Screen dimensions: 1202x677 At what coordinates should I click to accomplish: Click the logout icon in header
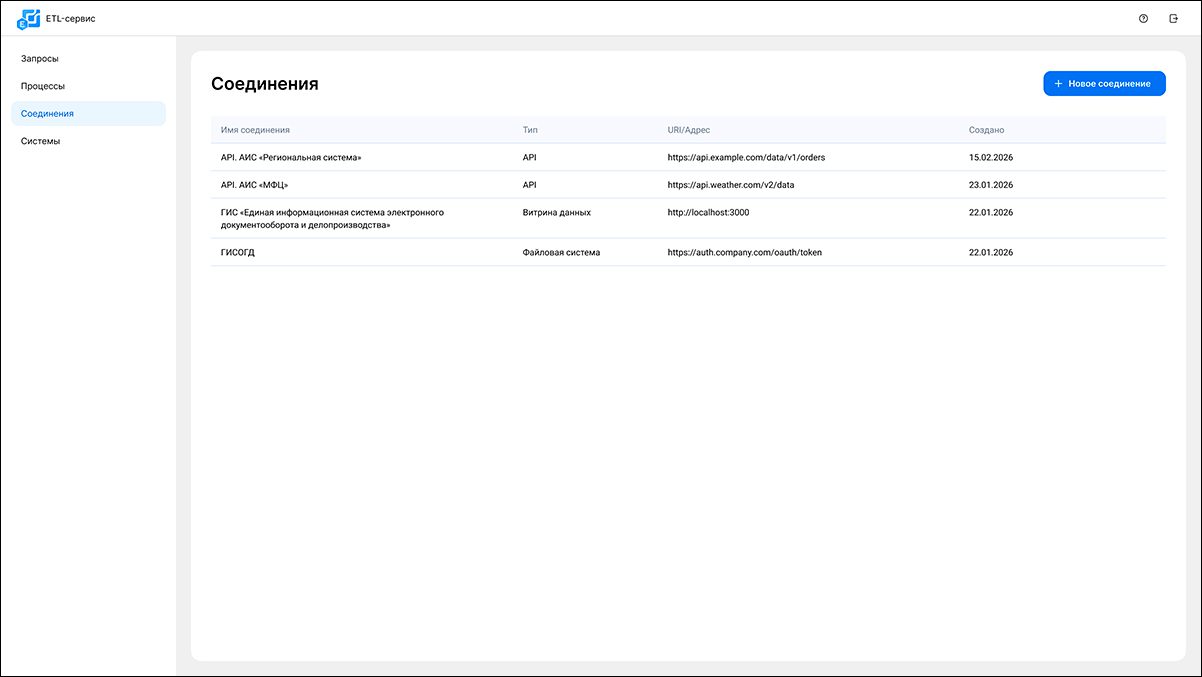pos(1174,19)
